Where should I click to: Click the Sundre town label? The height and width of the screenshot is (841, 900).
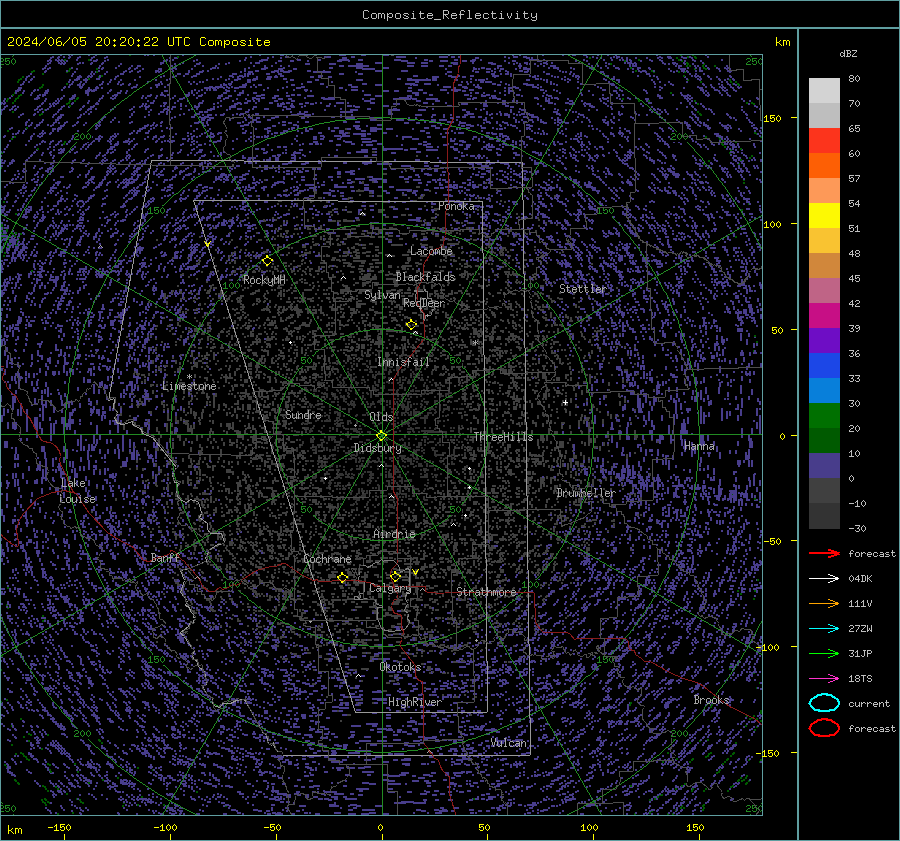[303, 414]
